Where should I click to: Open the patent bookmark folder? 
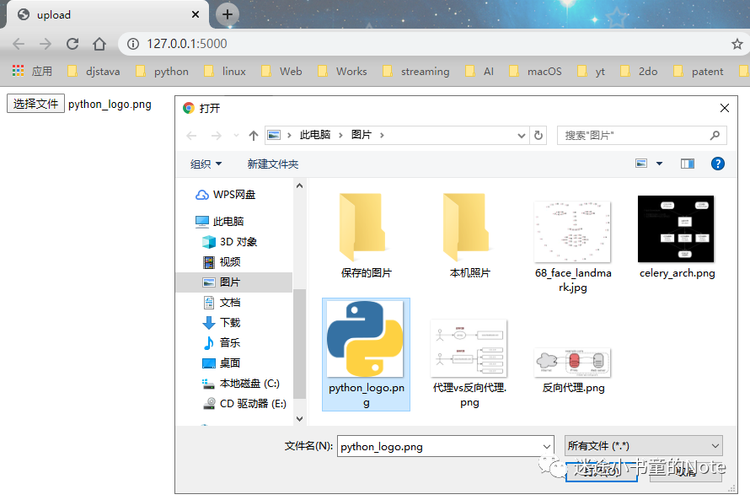698,71
